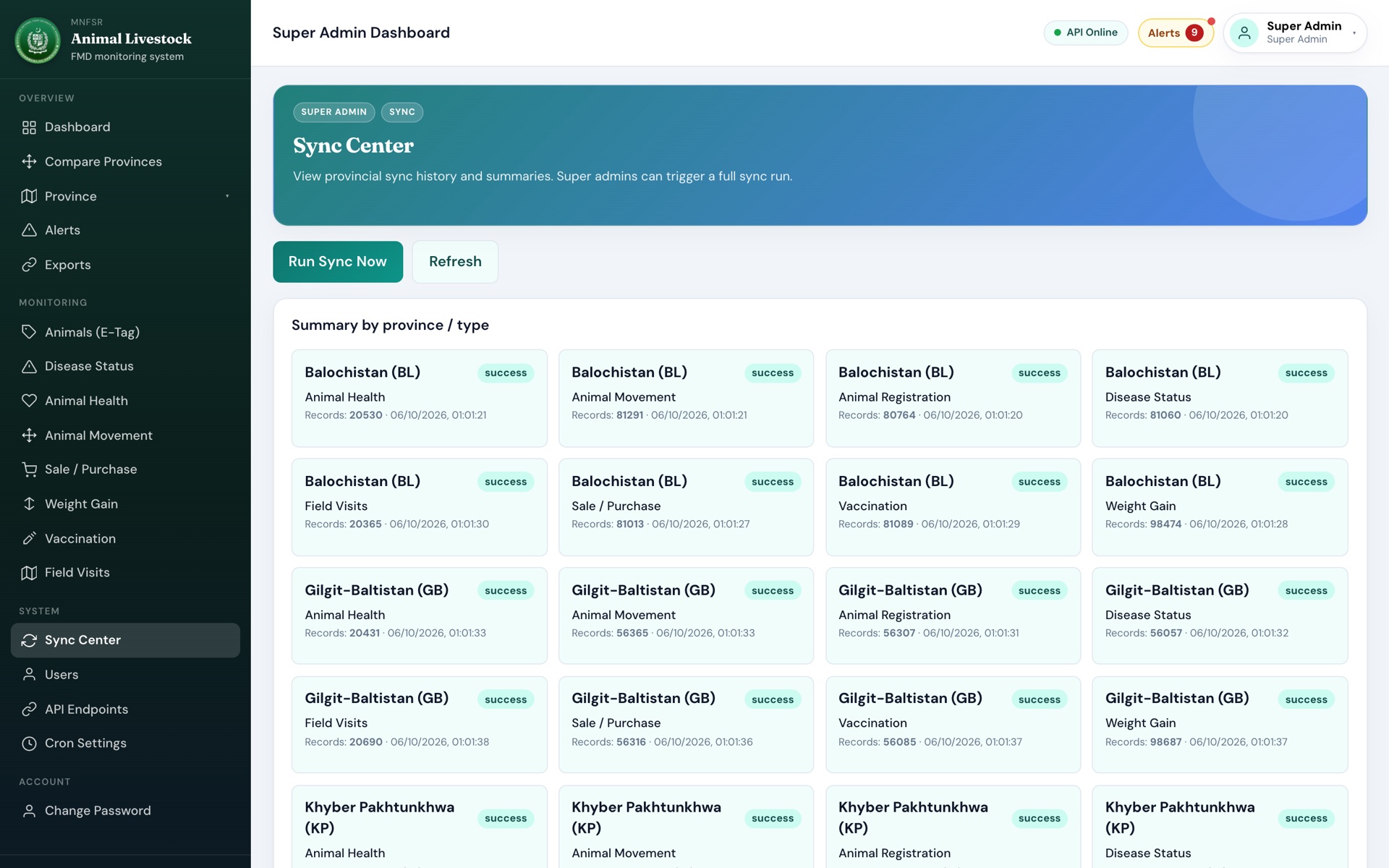
Task: Click the Field Visits map icon
Action: pyautogui.click(x=29, y=573)
